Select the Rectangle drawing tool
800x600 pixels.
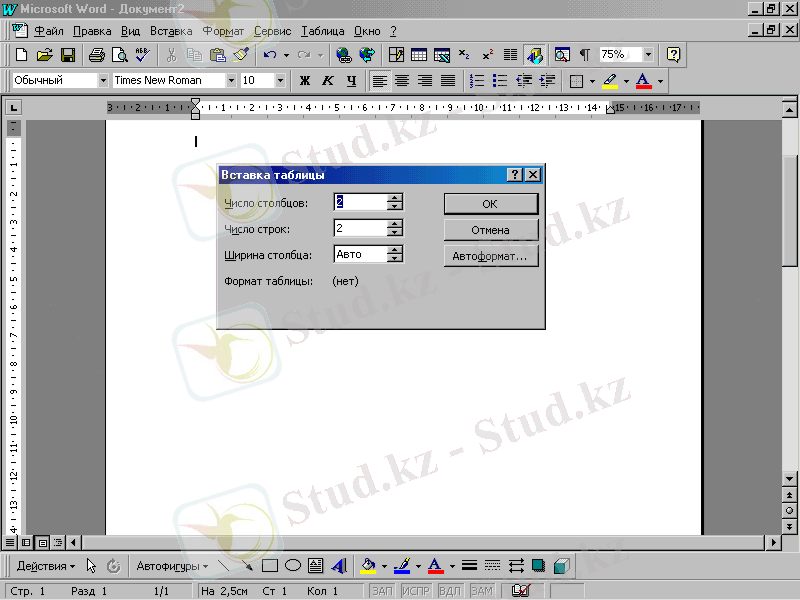(x=269, y=566)
